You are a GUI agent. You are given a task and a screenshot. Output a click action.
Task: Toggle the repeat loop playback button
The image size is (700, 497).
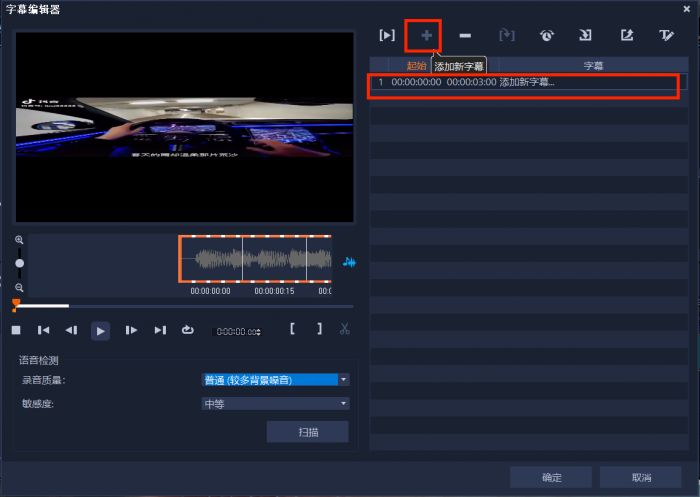coord(188,330)
